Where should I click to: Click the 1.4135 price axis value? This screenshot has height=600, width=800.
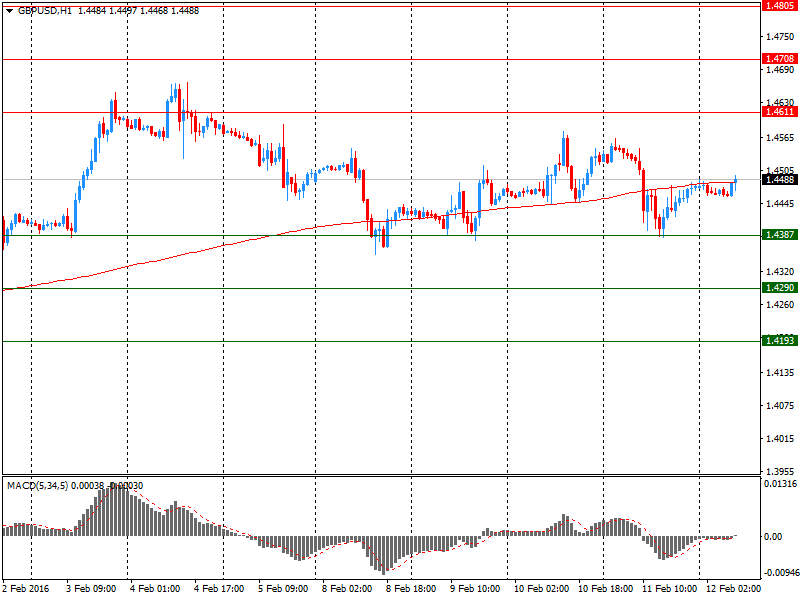point(780,373)
